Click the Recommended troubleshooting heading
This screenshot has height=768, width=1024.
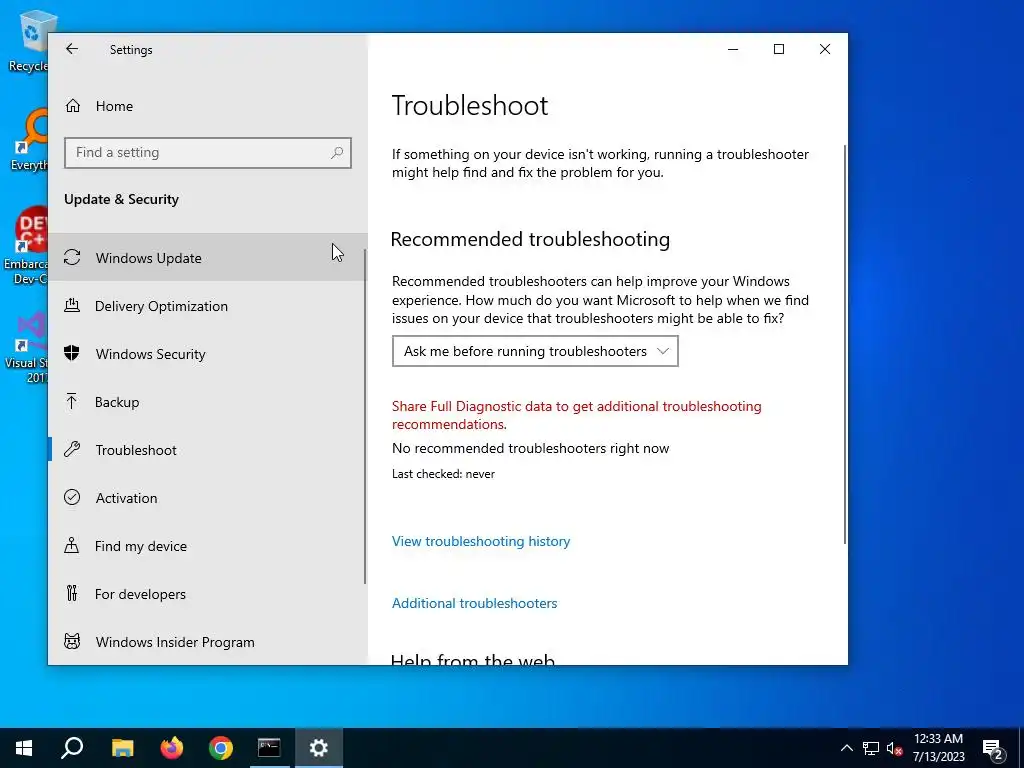coord(530,239)
